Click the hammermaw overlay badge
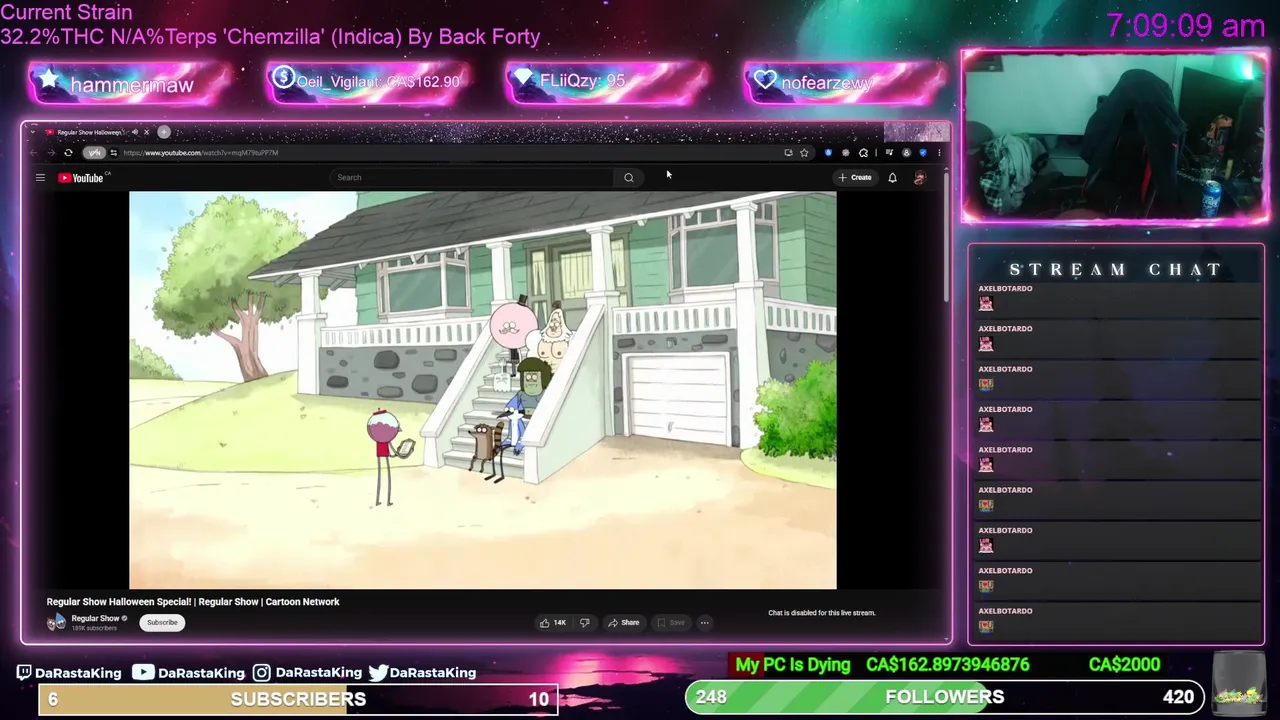The height and width of the screenshot is (720, 1280). (130, 84)
